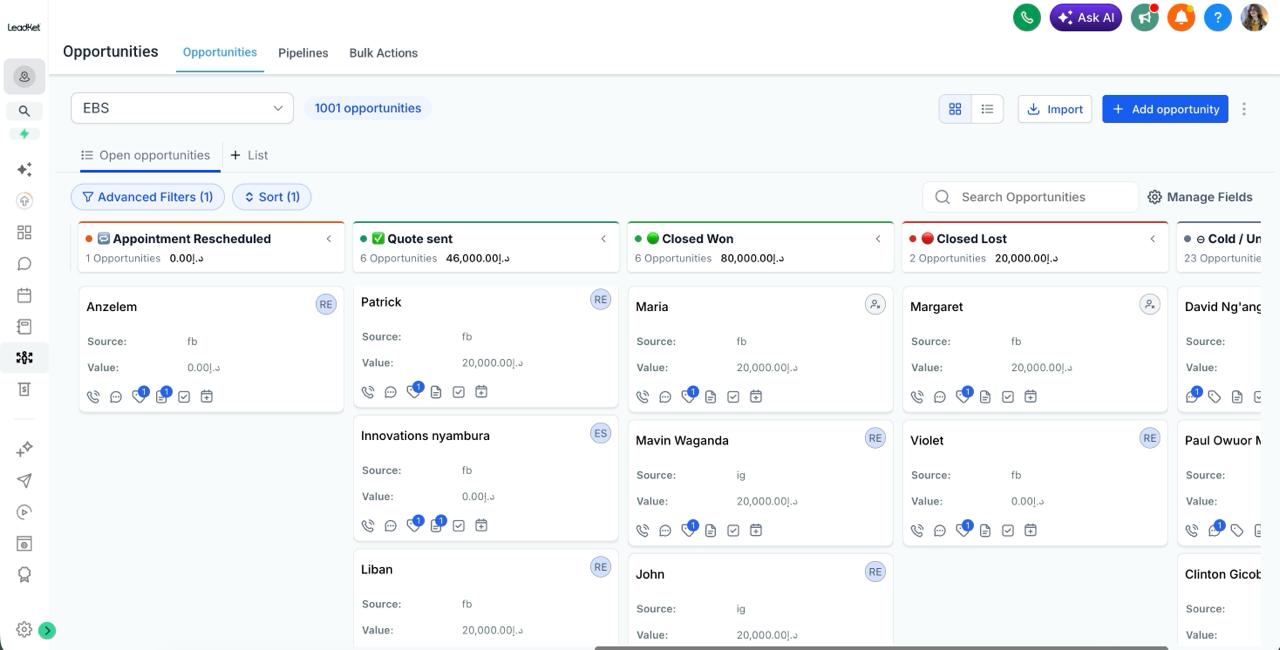Open the EBS pipeline dropdown
This screenshot has width=1280, height=650.
point(182,108)
